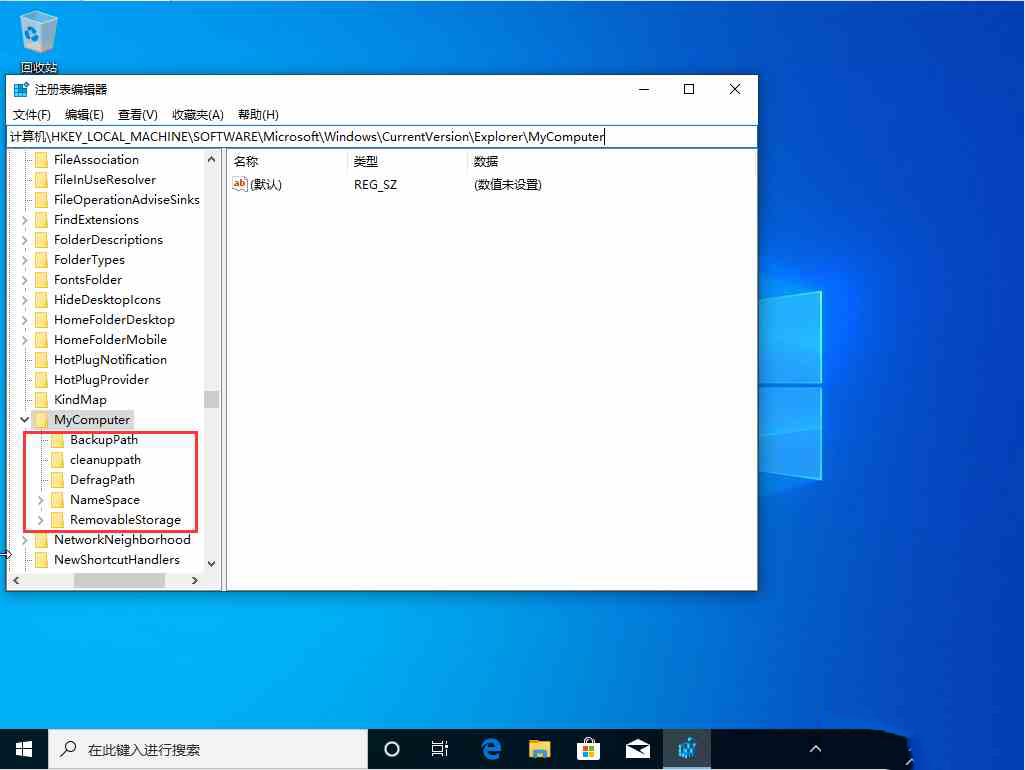Select the cleanuppath folder icon
The height and width of the screenshot is (770, 1025).
58,460
